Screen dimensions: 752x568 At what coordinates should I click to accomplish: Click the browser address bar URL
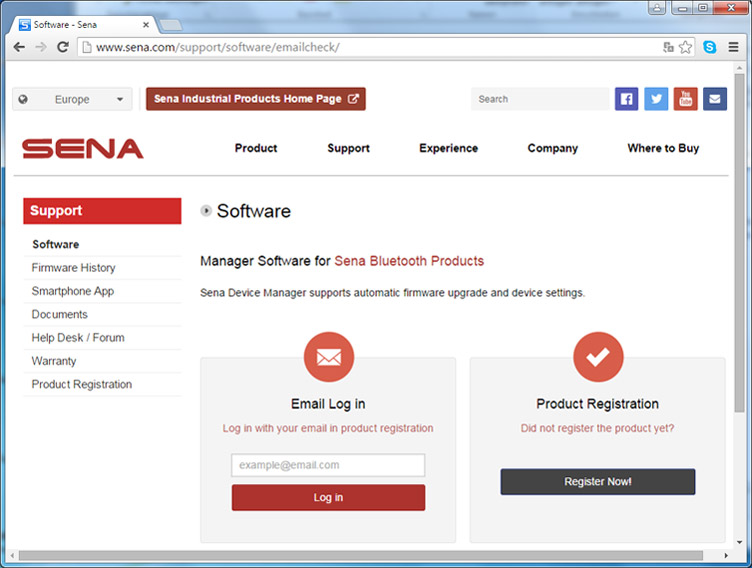point(218,47)
